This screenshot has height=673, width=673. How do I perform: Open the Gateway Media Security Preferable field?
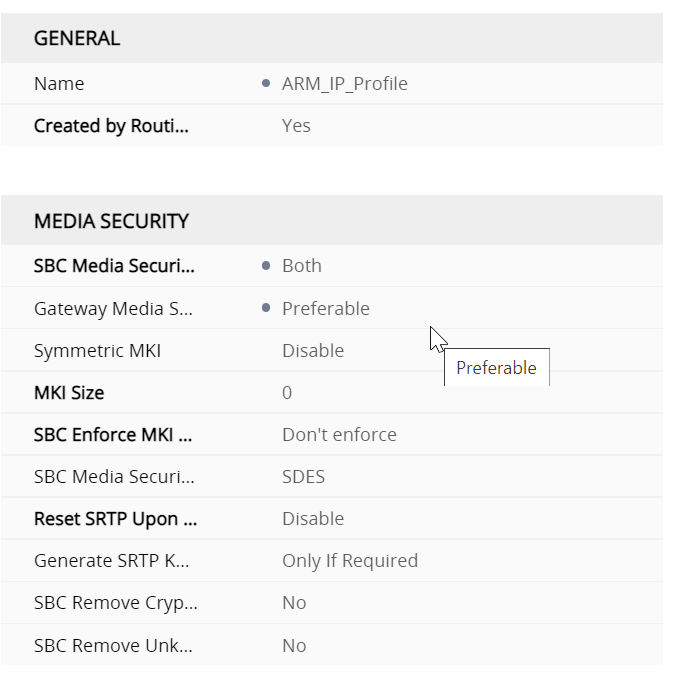(x=325, y=308)
